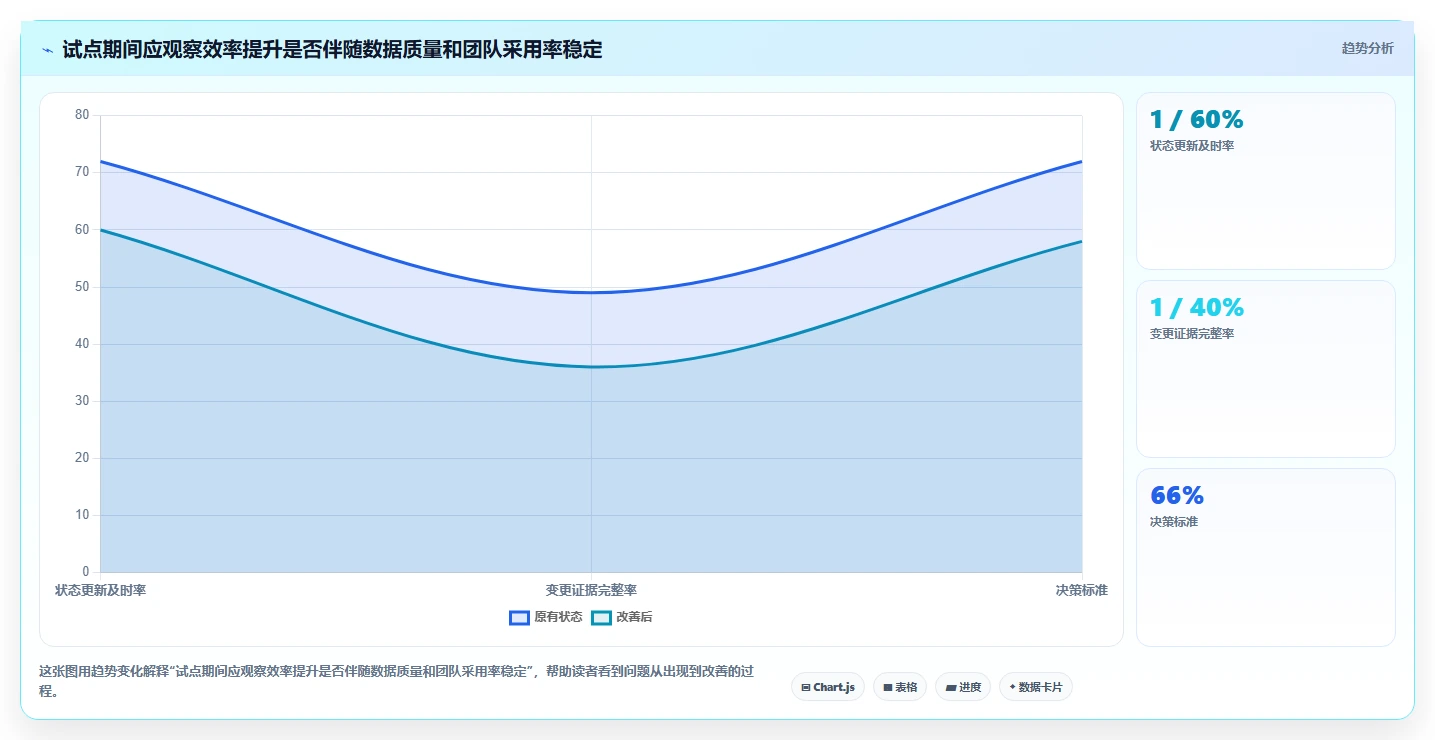The image size is (1435, 740).
Task: Click the icon inside the 表格 chip
Action: pos(887,688)
